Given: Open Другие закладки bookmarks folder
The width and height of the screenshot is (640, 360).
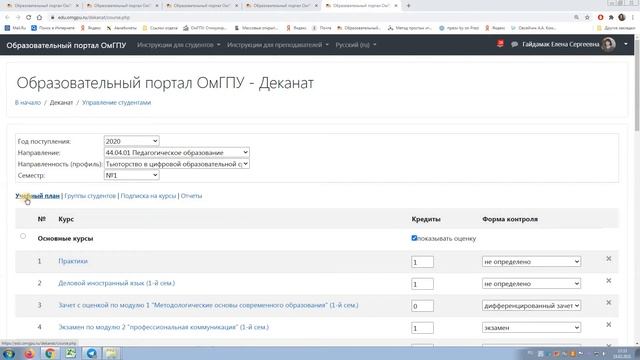Looking at the screenshot, I should pos(616,28).
